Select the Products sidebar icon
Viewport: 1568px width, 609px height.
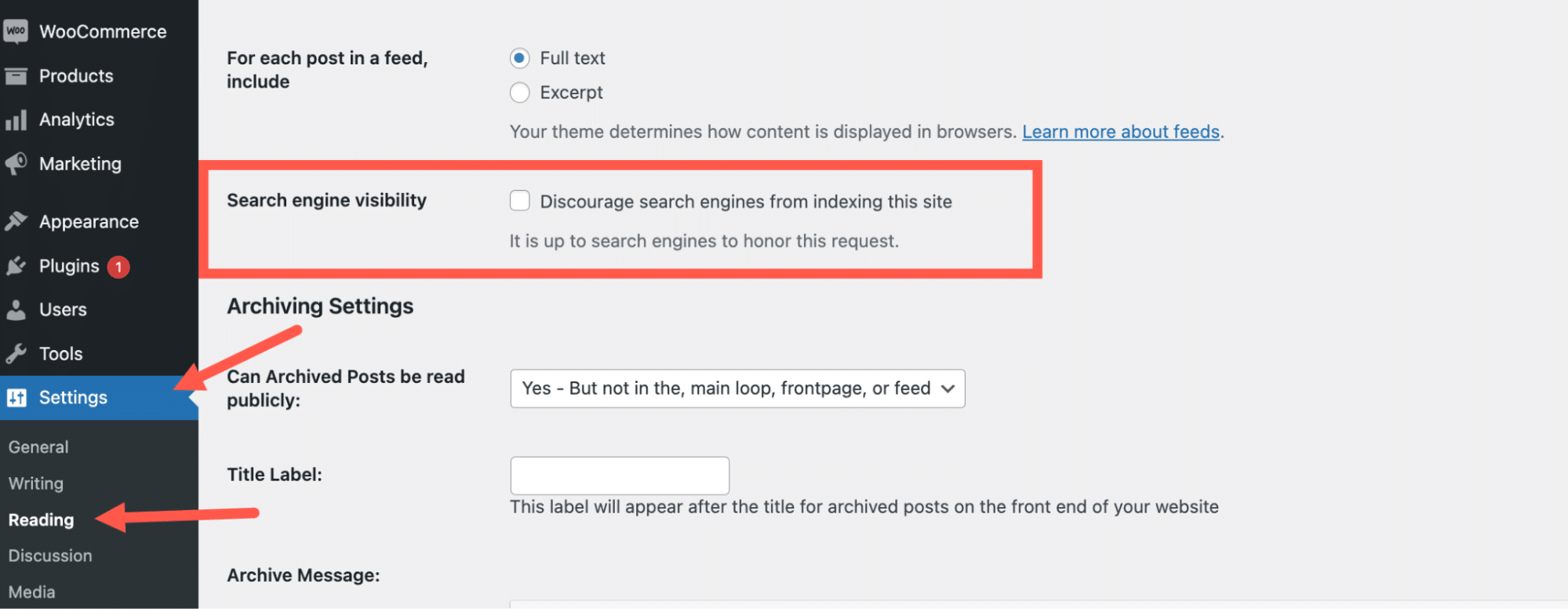[76, 75]
